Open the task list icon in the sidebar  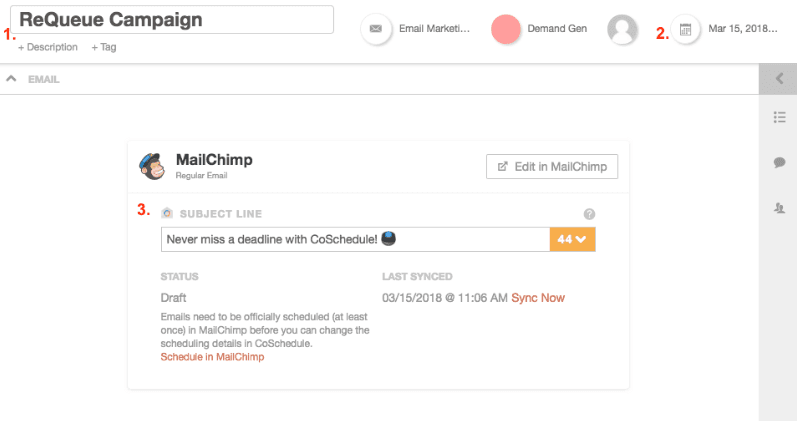779,117
